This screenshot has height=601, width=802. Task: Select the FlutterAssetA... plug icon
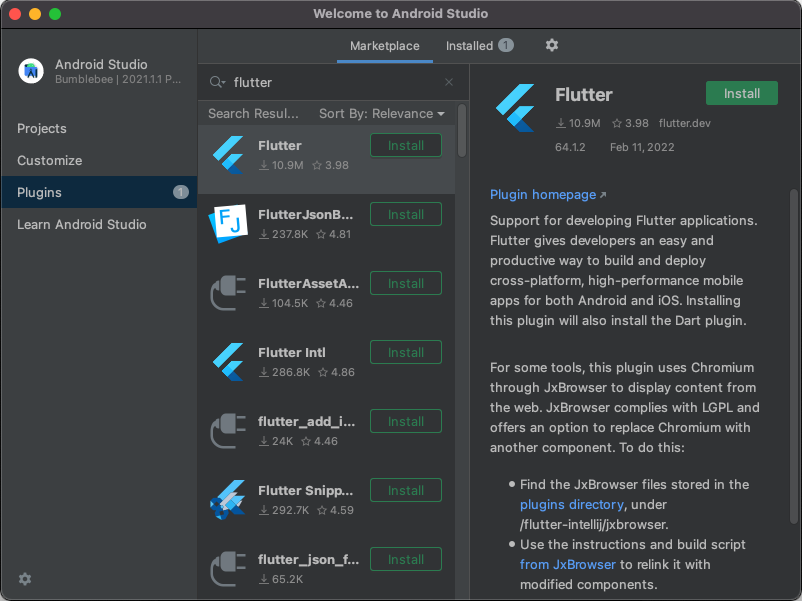pos(228,293)
